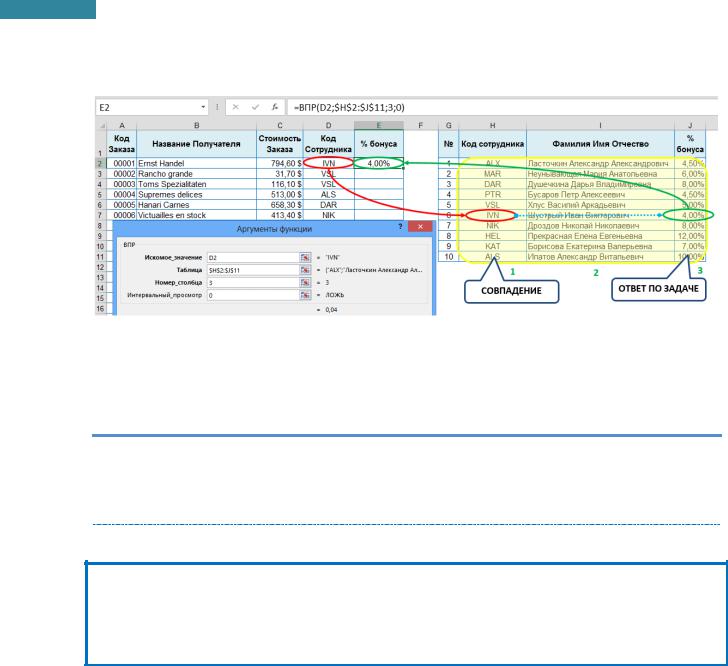Click range selector icon for Таблица field
Screen dimensions: 728x666
click(x=305, y=270)
